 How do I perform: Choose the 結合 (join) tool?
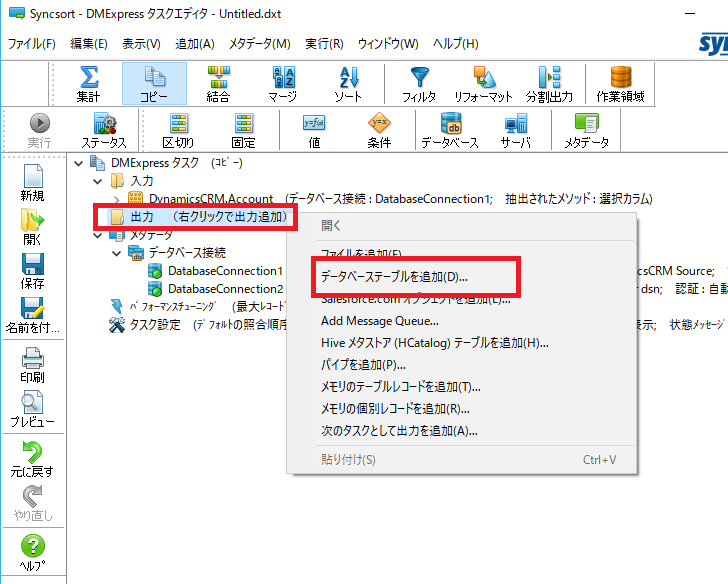(218, 84)
